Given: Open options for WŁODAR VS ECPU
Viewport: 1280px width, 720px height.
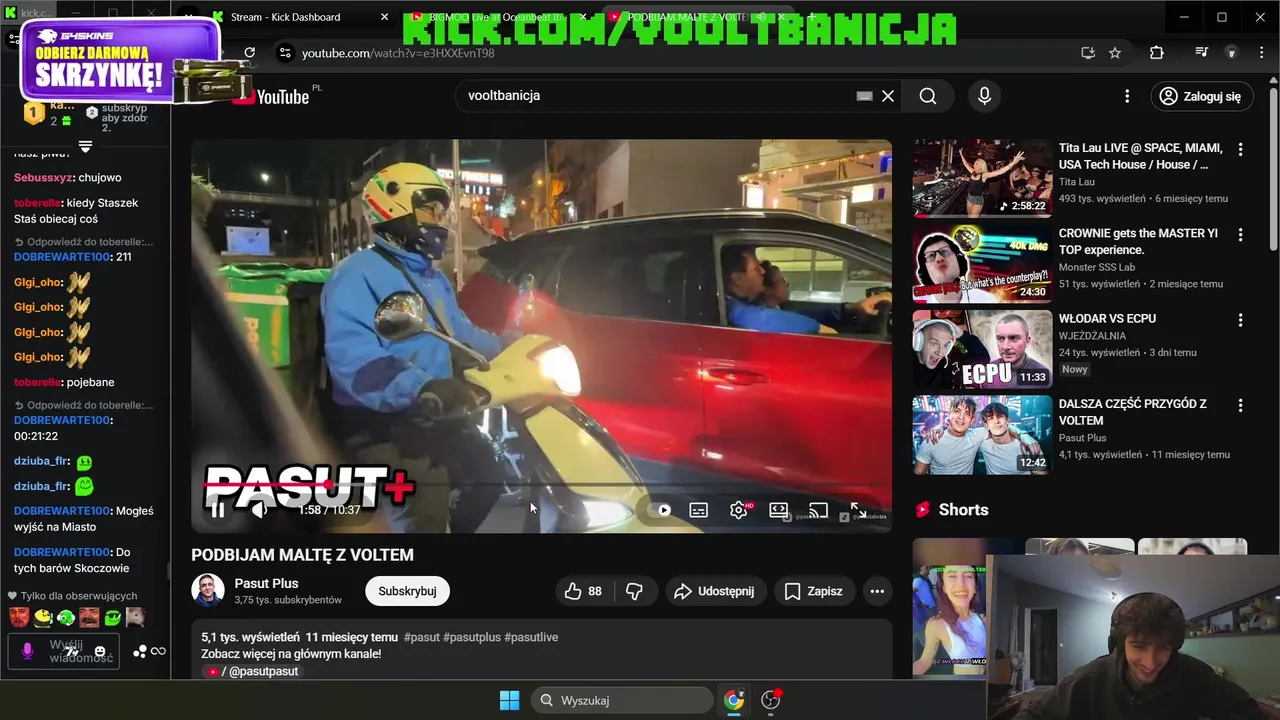Looking at the screenshot, I should [x=1240, y=320].
